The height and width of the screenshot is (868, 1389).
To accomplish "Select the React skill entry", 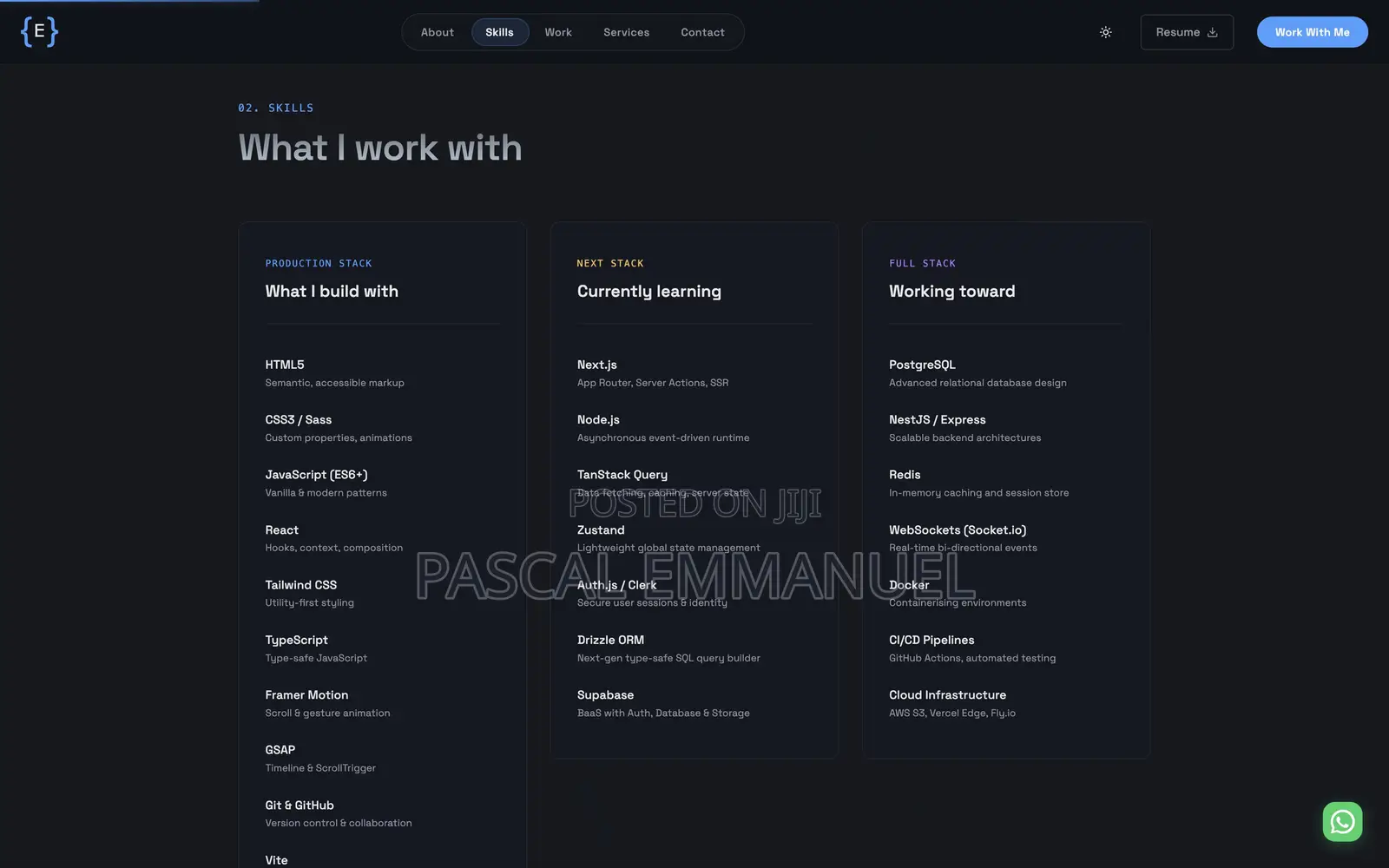I will pos(281,529).
